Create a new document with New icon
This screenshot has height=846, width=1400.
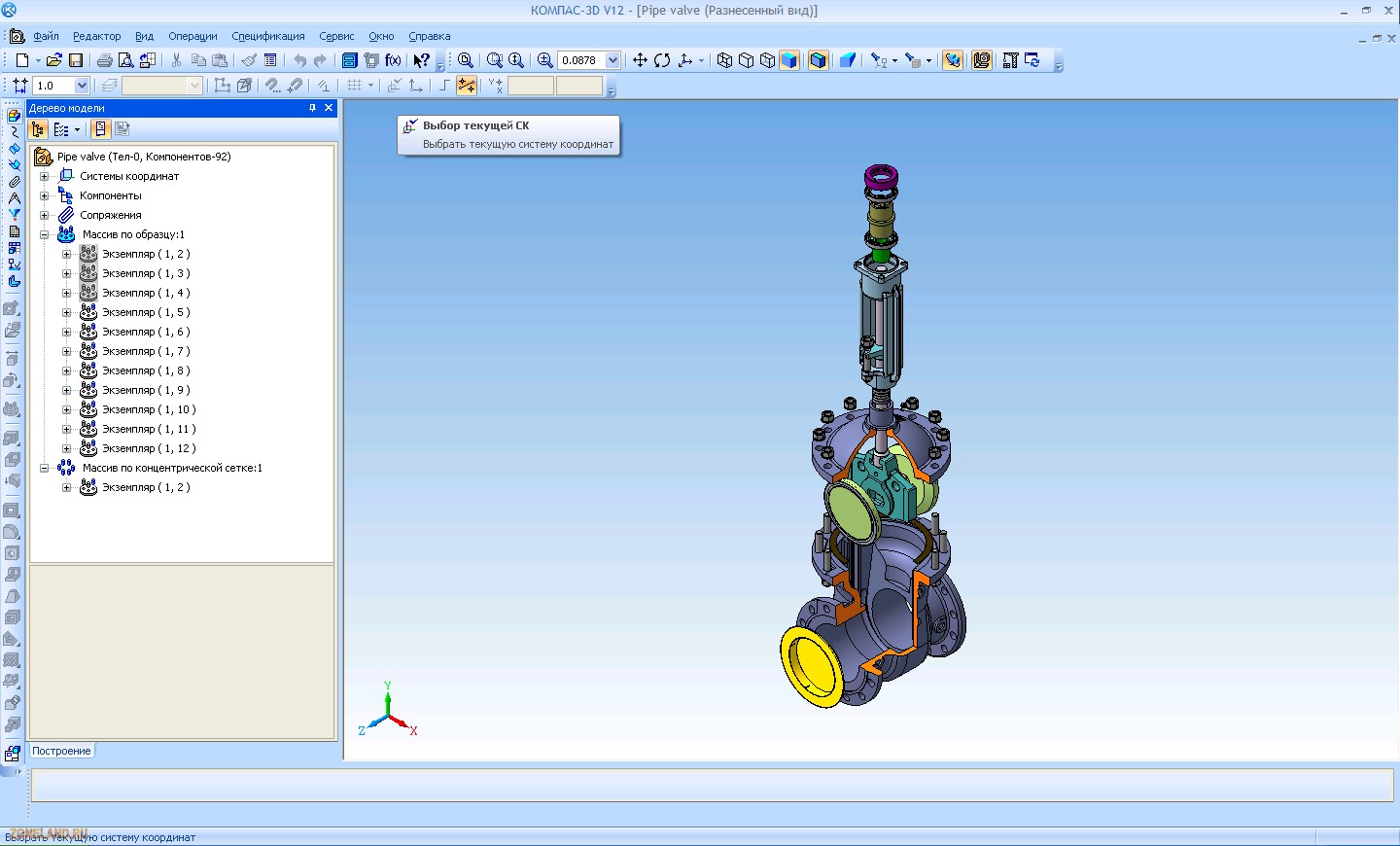click(21, 60)
